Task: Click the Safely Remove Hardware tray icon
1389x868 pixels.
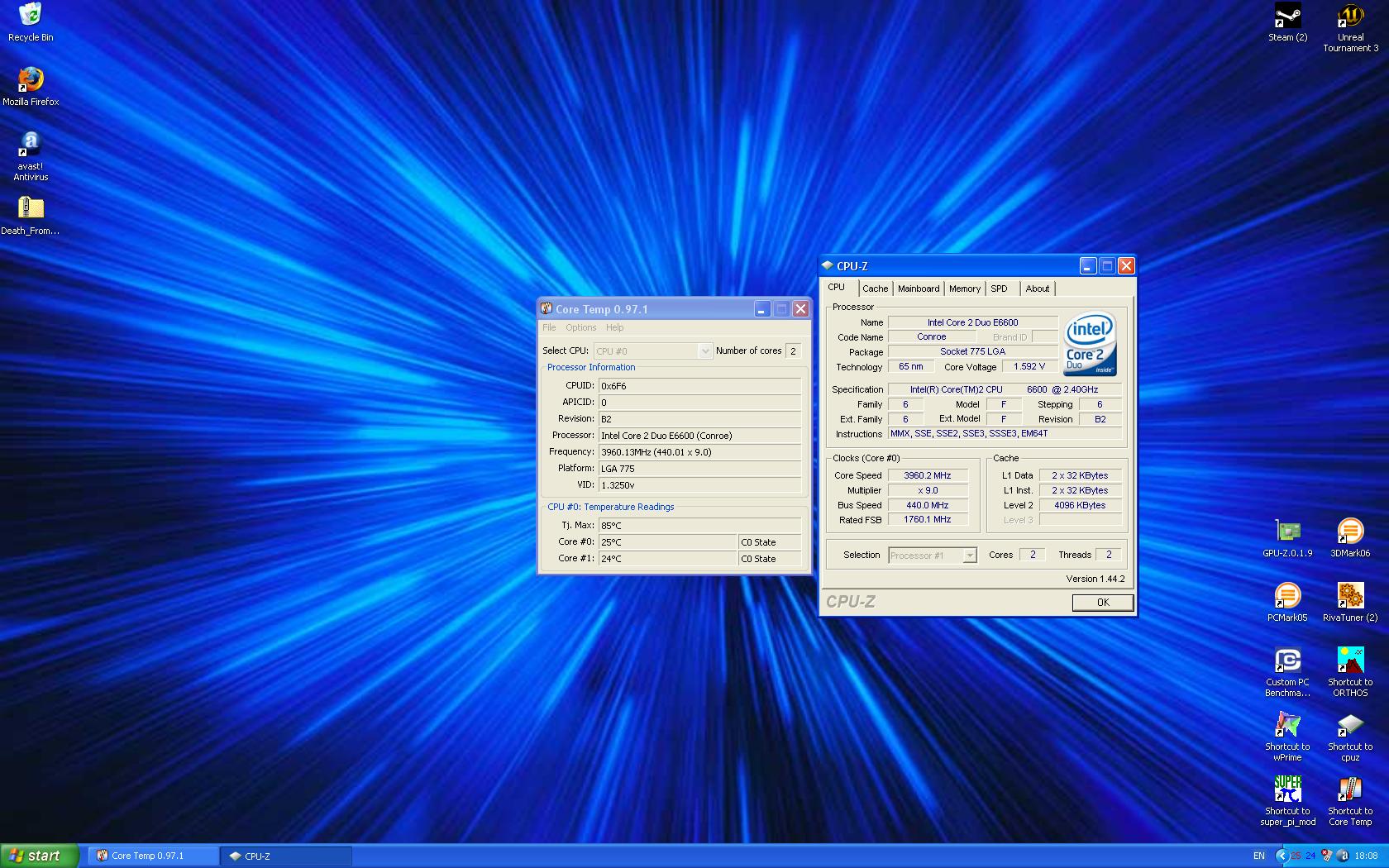Action: pyautogui.click(x=1327, y=856)
